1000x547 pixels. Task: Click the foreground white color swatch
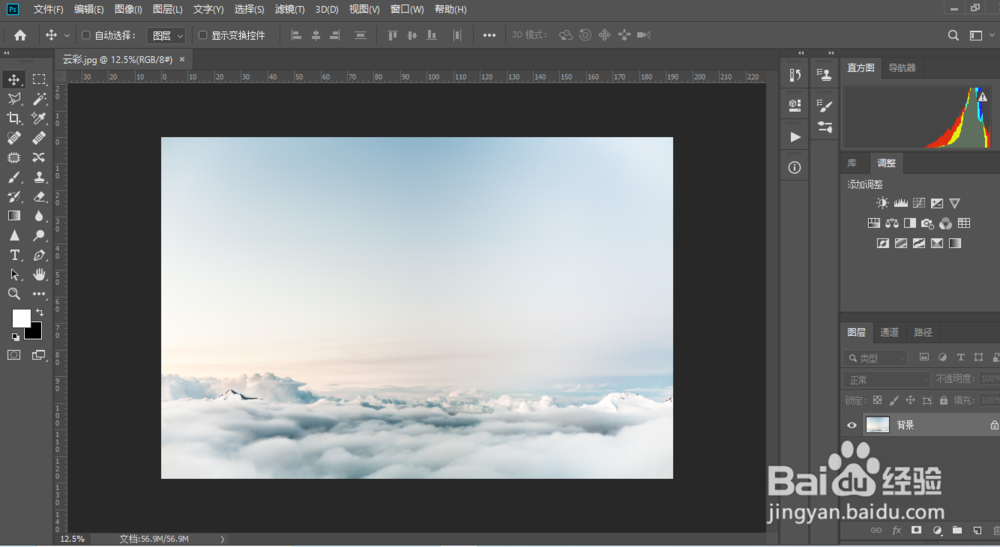pyautogui.click(x=21, y=317)
